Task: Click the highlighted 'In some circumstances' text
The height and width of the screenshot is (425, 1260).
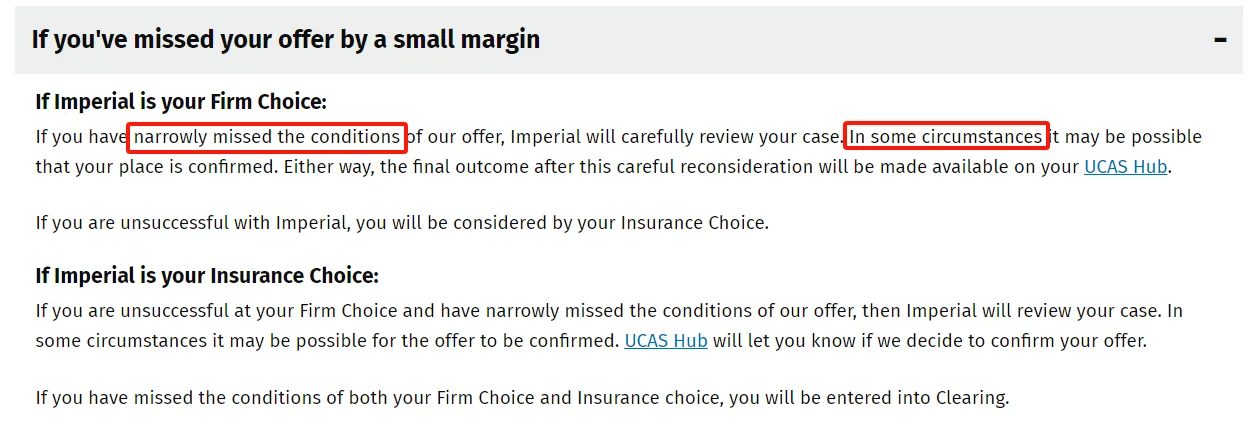Action: [946, 137]
